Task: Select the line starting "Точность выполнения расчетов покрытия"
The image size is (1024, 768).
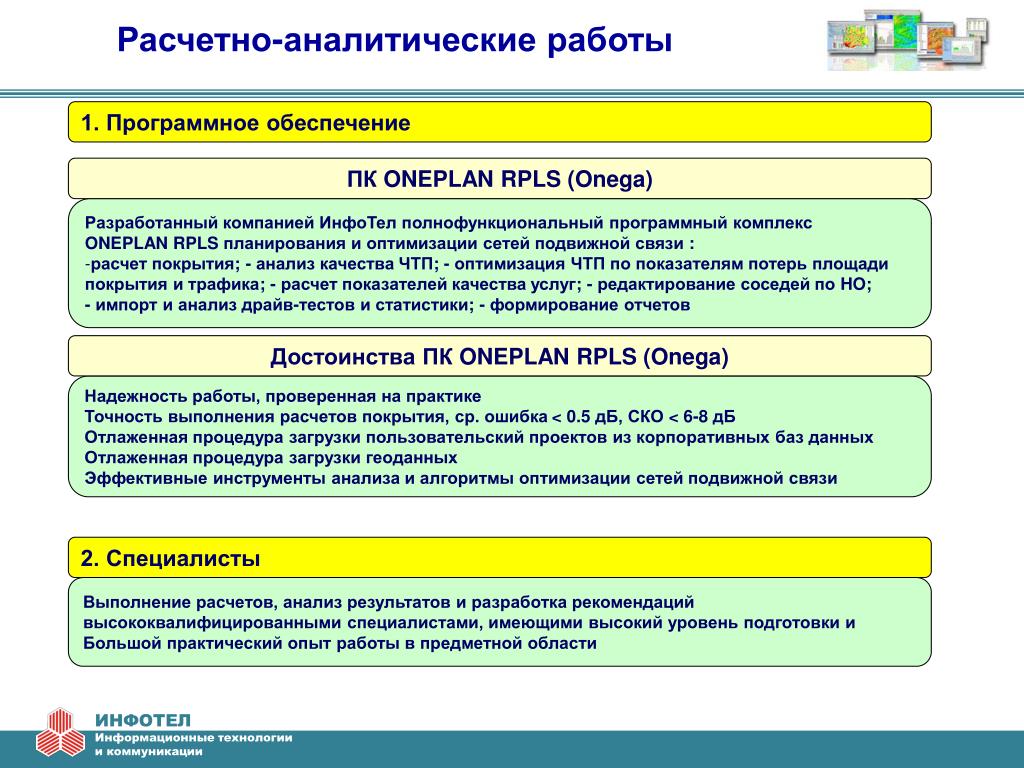Action: tap(410, 417)
